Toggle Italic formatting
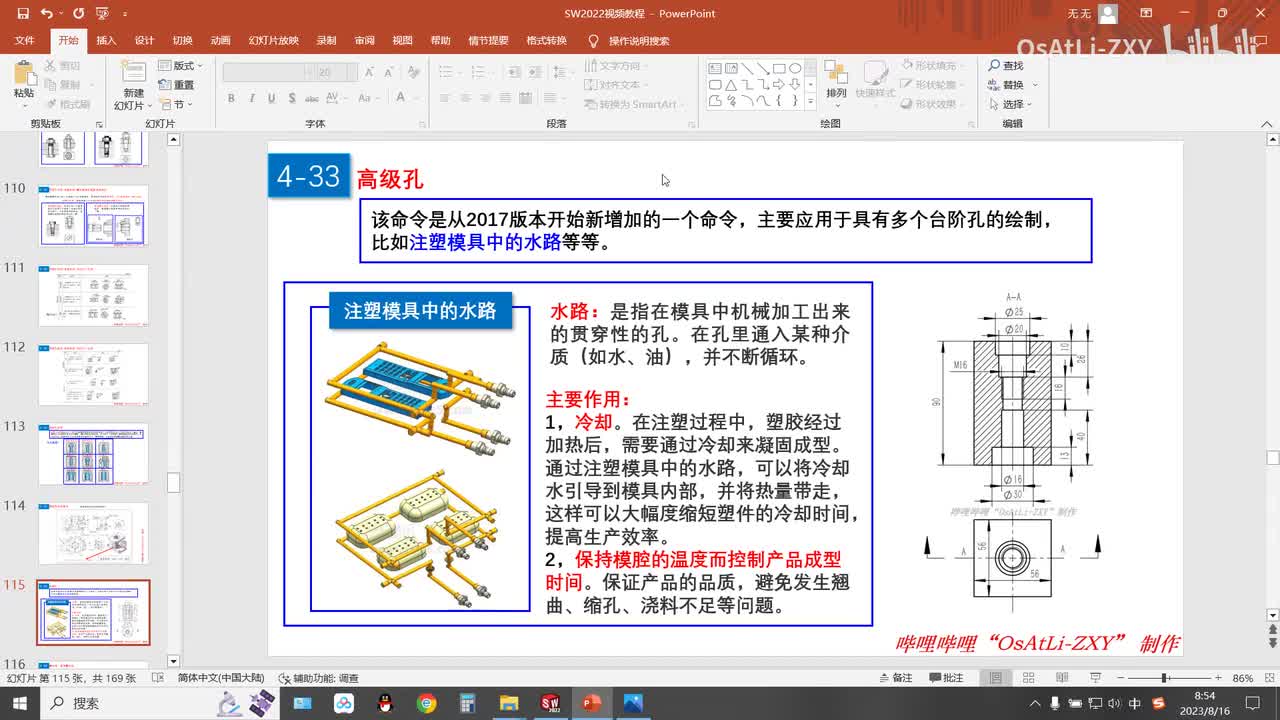The image size is (1280, 720). pos(252,98)
